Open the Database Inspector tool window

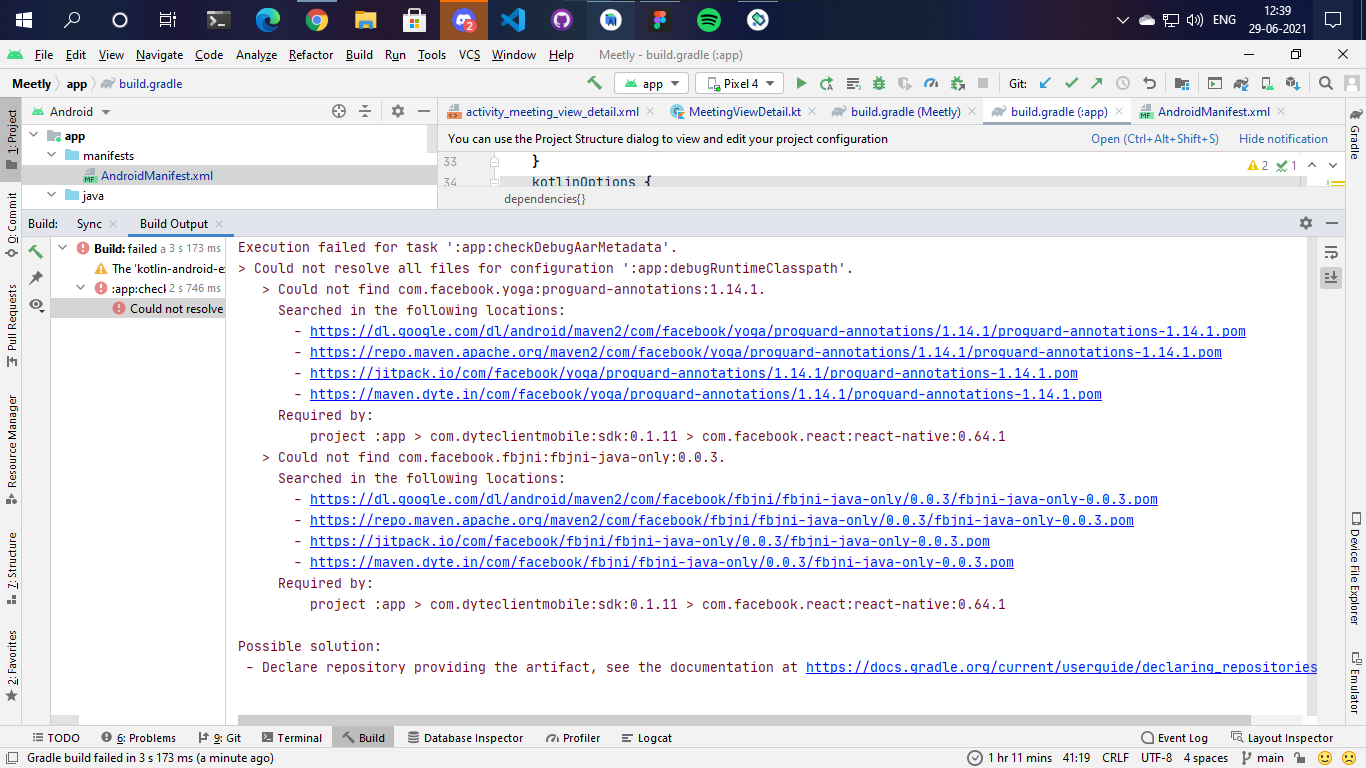tap(465, 738)
